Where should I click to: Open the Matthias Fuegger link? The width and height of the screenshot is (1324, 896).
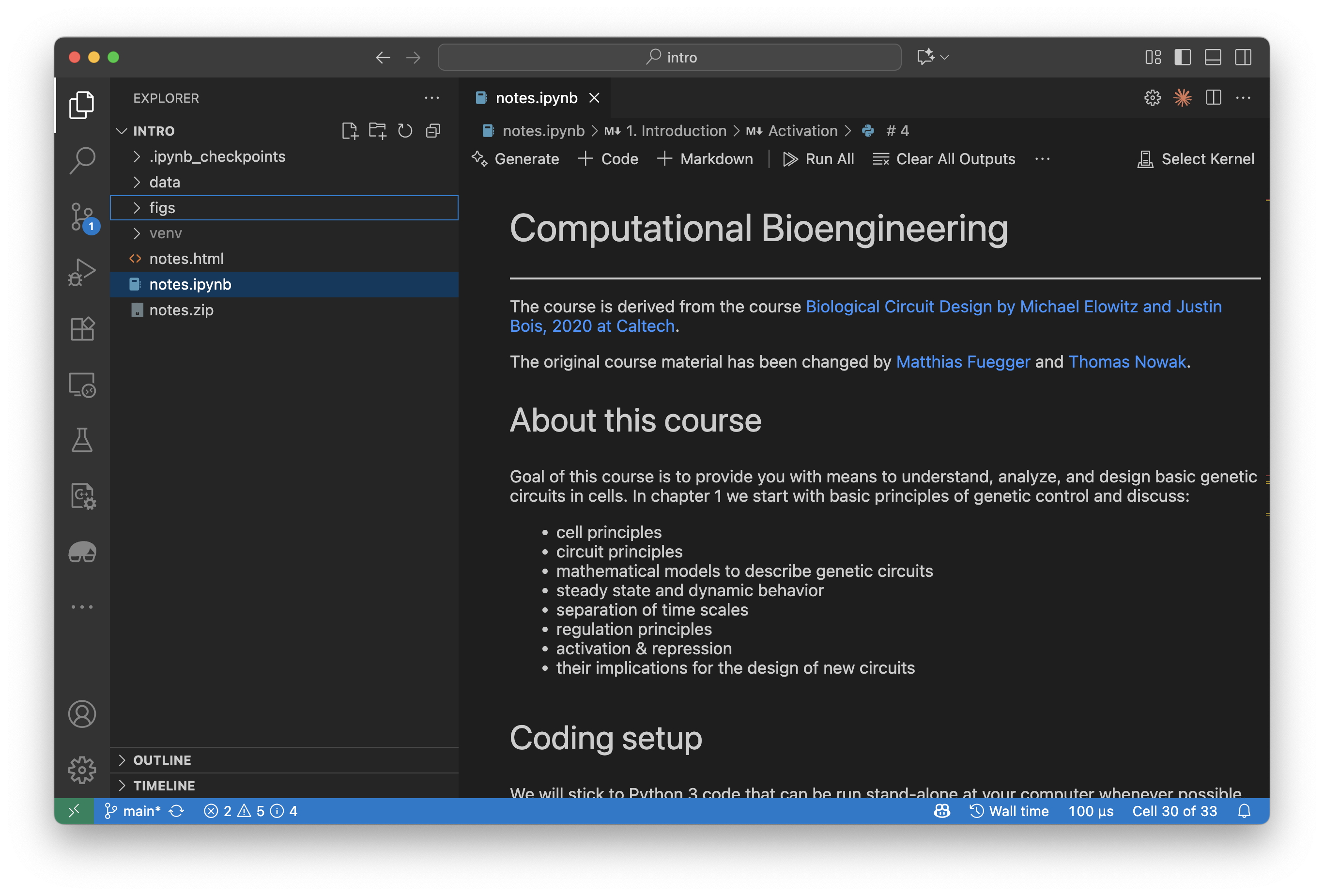pyautogui.click(x=963, y=361)
